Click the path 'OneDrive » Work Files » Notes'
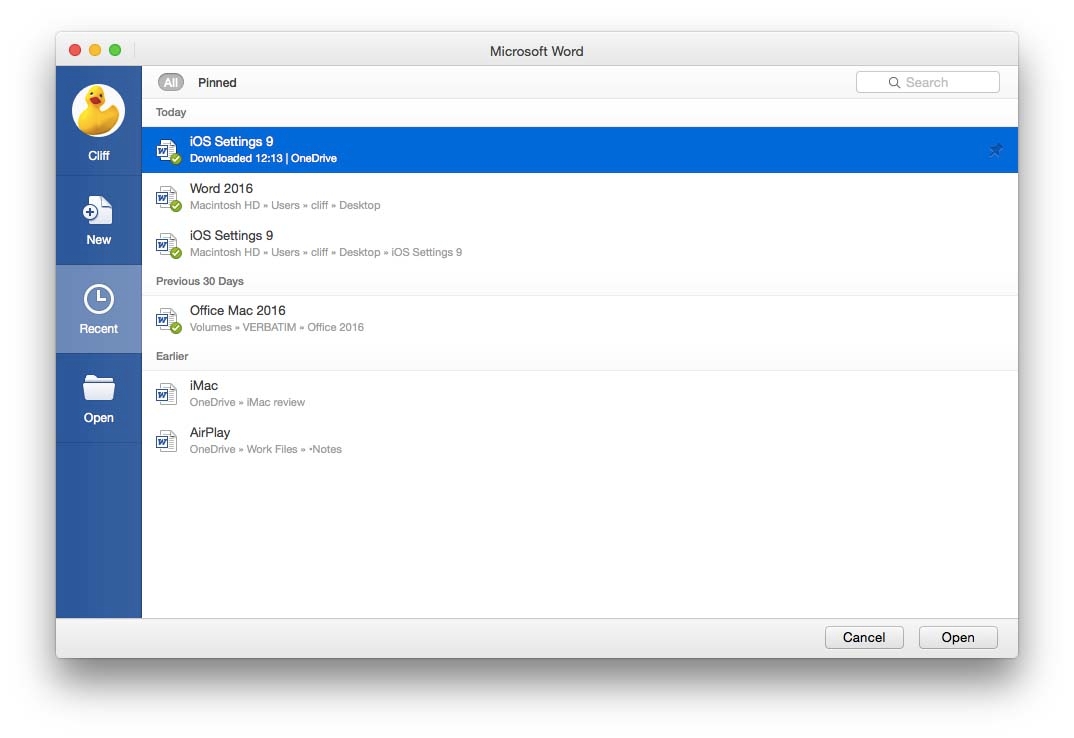The width and height of the screenshot is (1074, 738). (x=266, y=450)
